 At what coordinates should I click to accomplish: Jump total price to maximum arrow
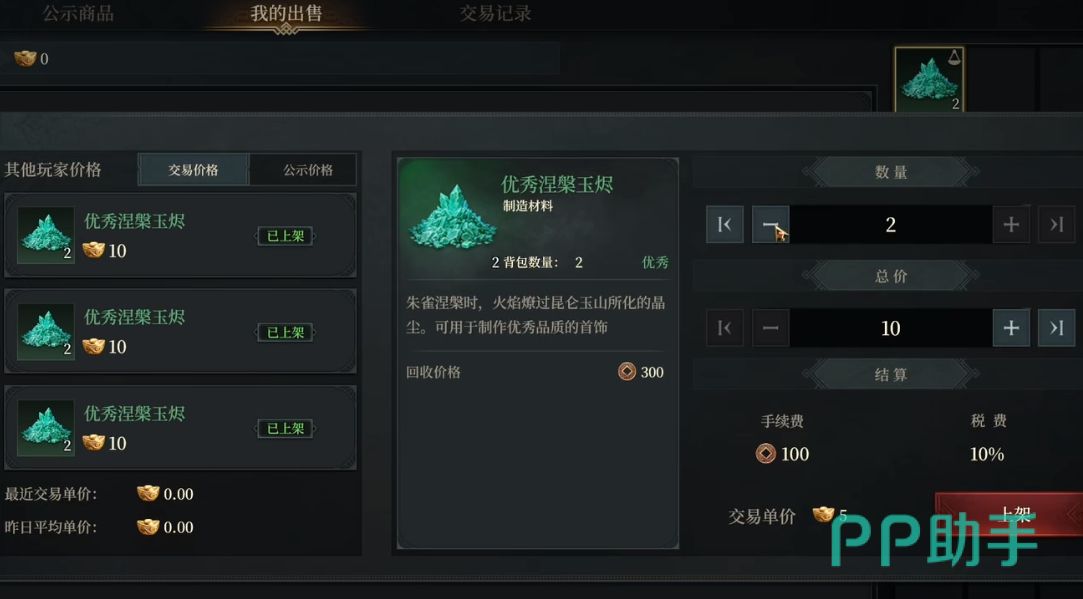pyautogui.click(x=1056, y=328)
